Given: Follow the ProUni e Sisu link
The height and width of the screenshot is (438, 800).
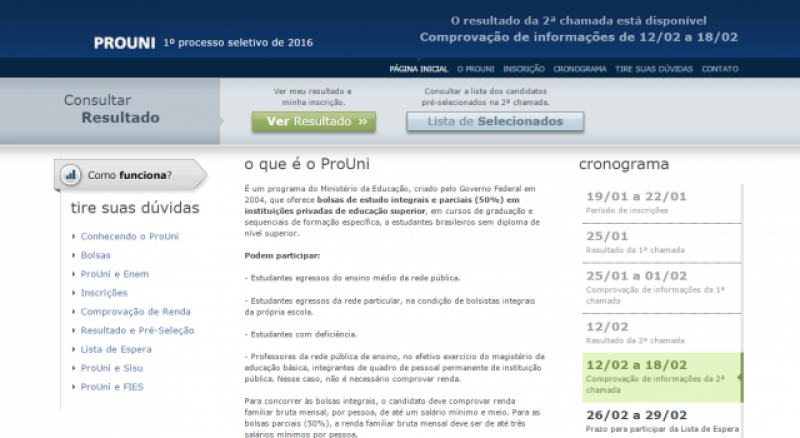Looking at the screenshot, I should click(112, 368).
